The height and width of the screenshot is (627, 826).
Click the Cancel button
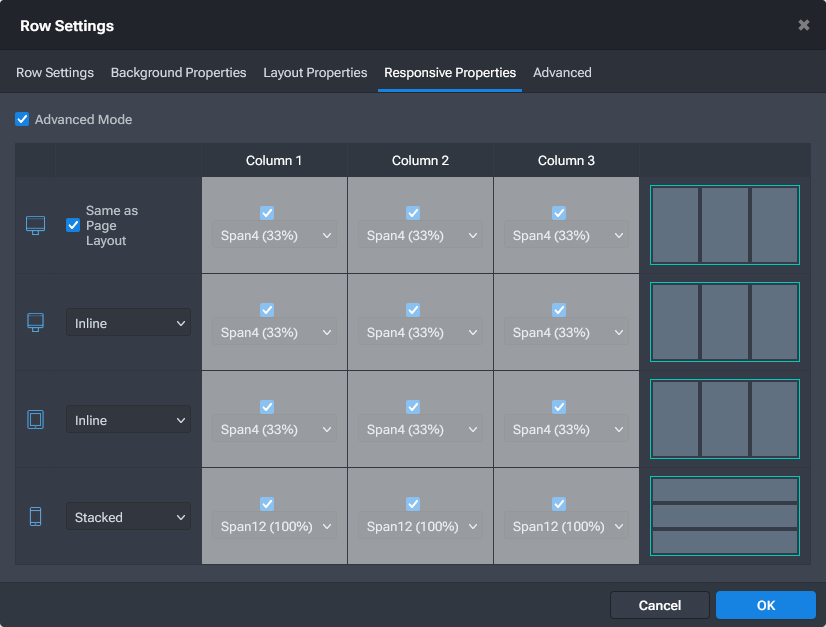659,605
